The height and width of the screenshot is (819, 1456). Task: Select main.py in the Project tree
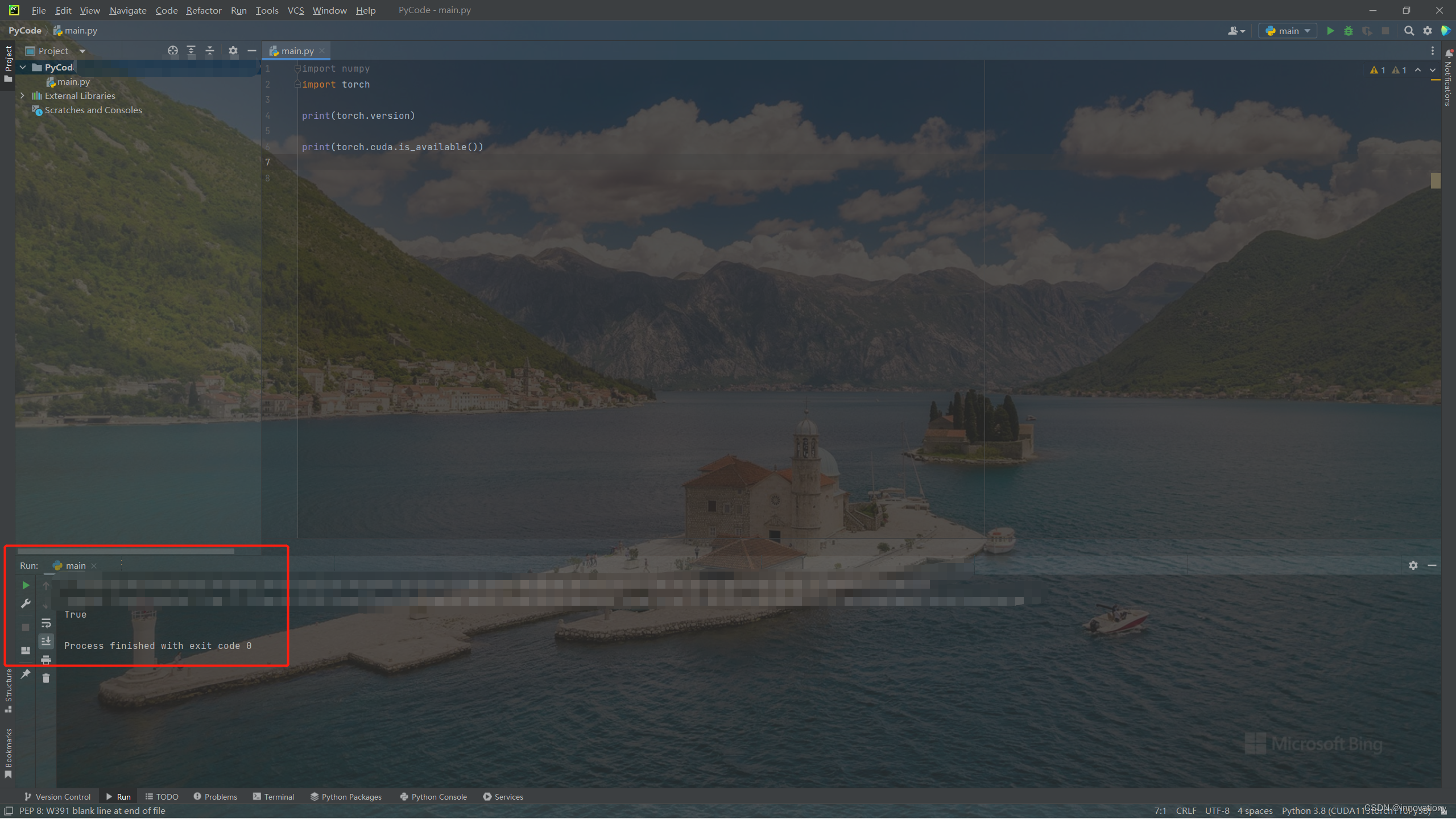click(73, 81)
